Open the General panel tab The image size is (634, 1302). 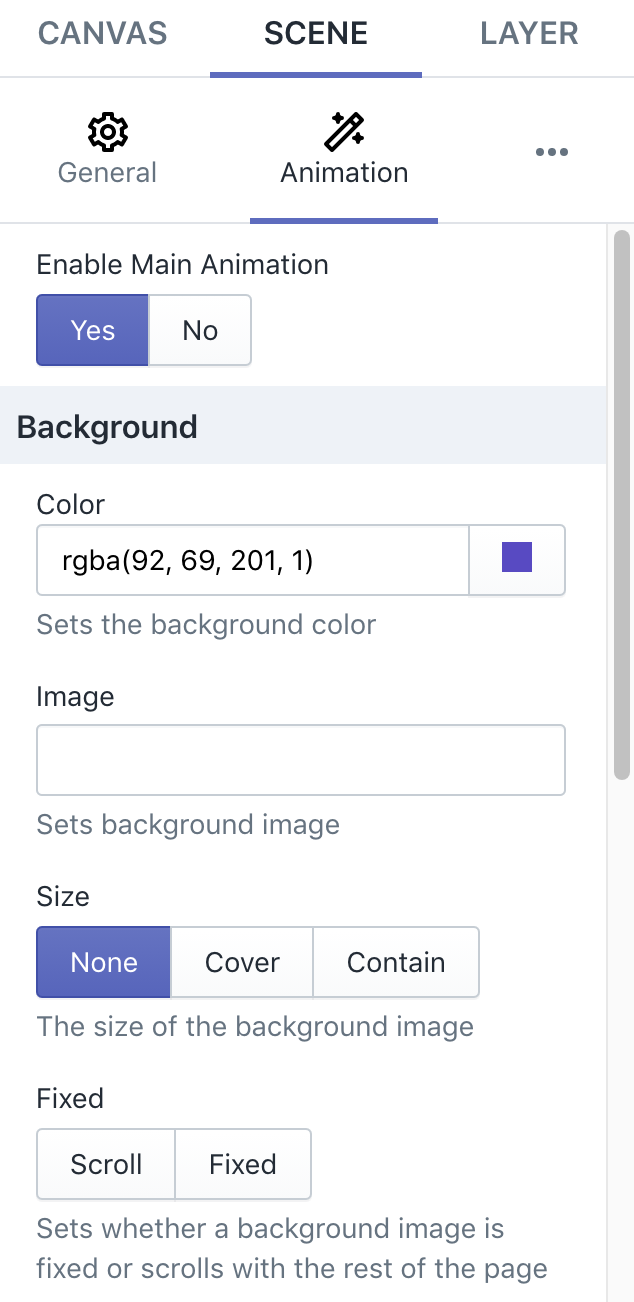pos(107,172)
